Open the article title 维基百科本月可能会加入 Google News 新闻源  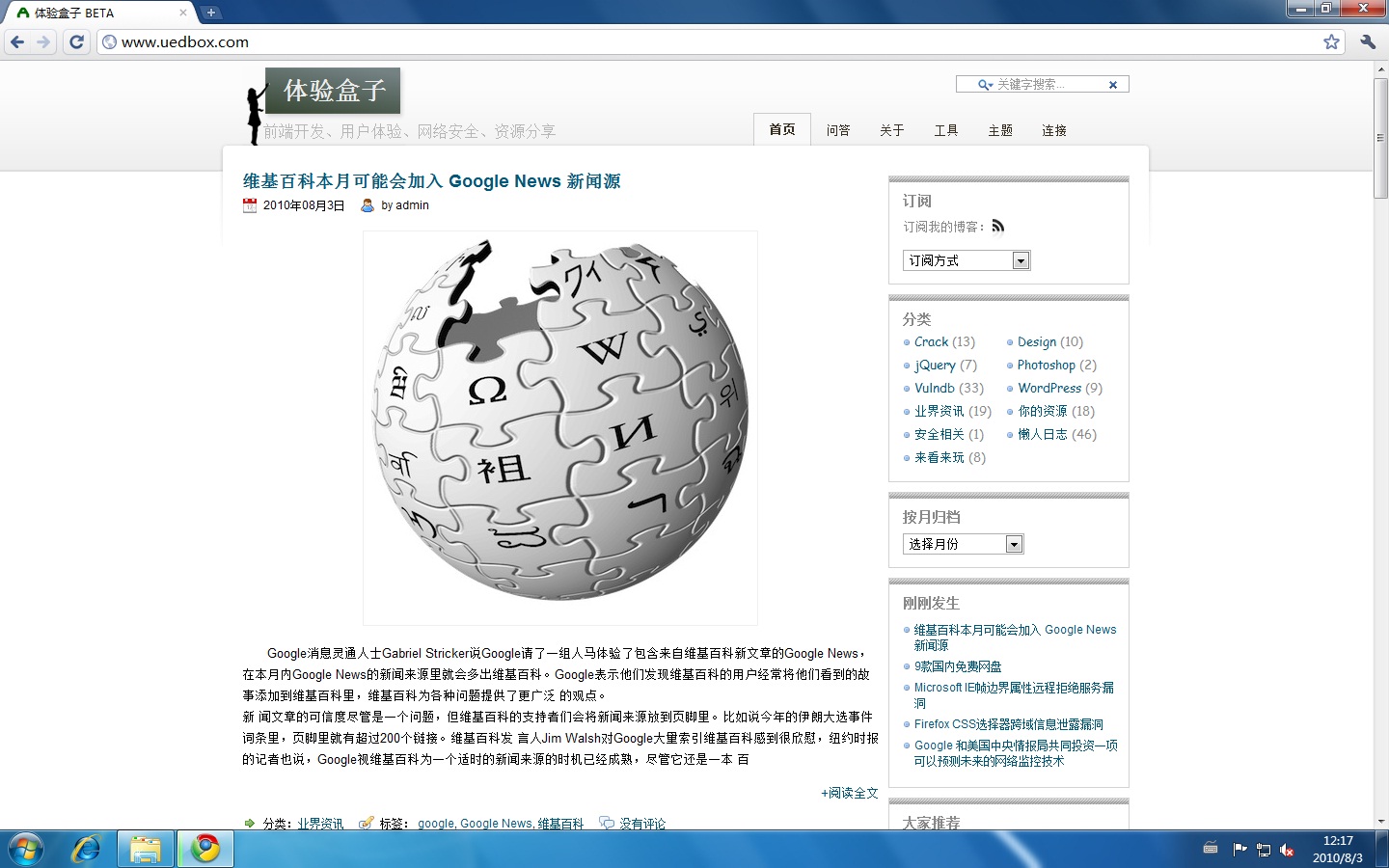click(431, 181)
